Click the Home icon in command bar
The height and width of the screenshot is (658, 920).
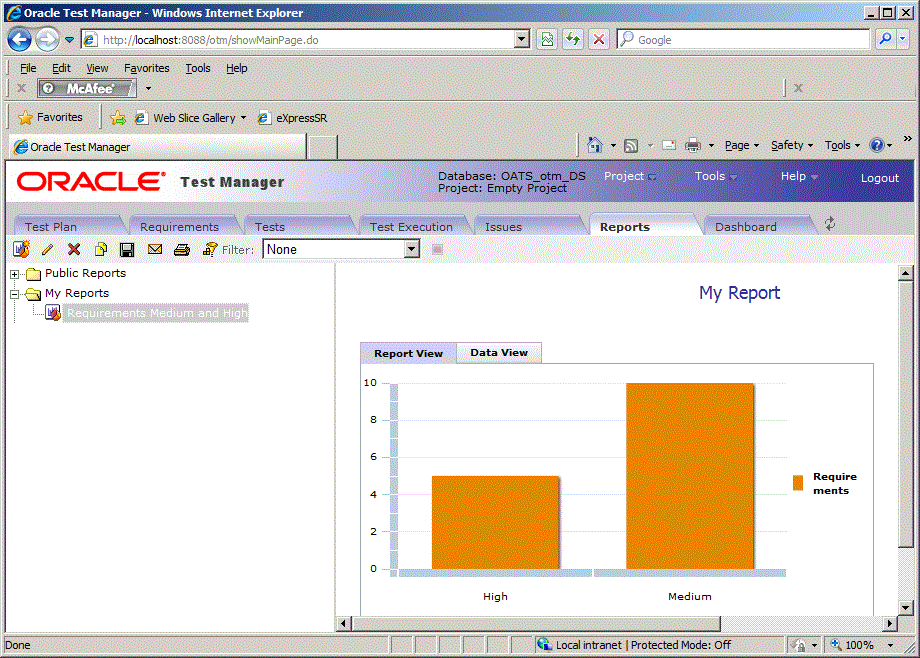594,145
